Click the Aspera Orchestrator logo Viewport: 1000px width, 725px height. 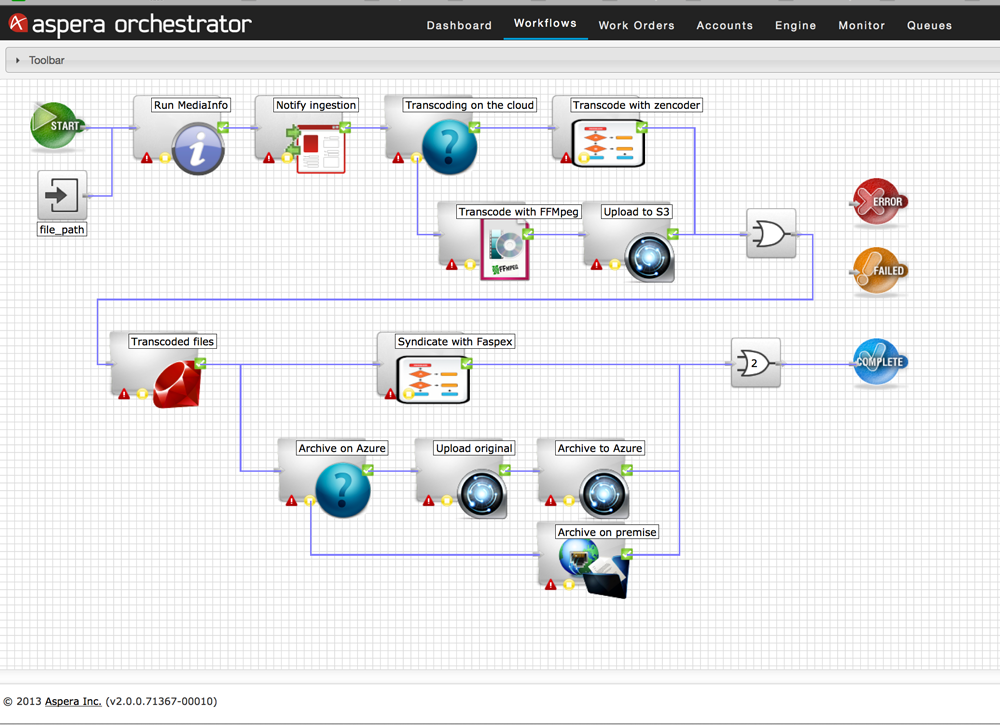pyautogui.click(x=130, y=24)
